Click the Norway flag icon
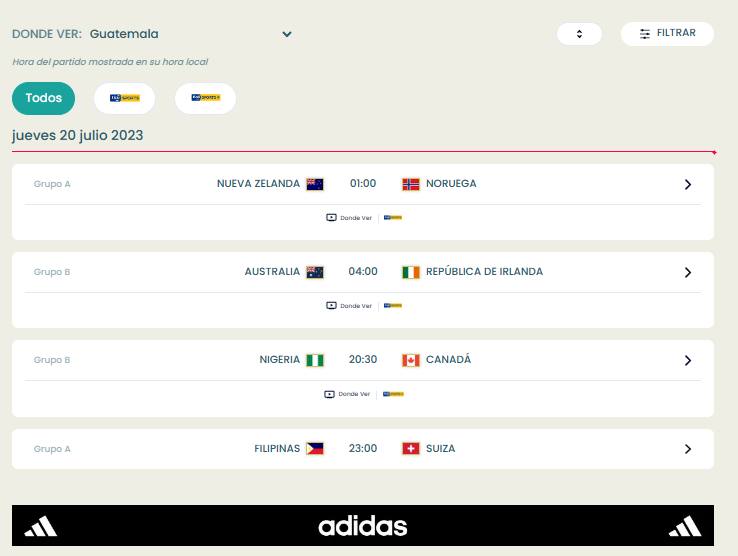The width and height of the screenshot is (738, 556). (x=410, y=184)
